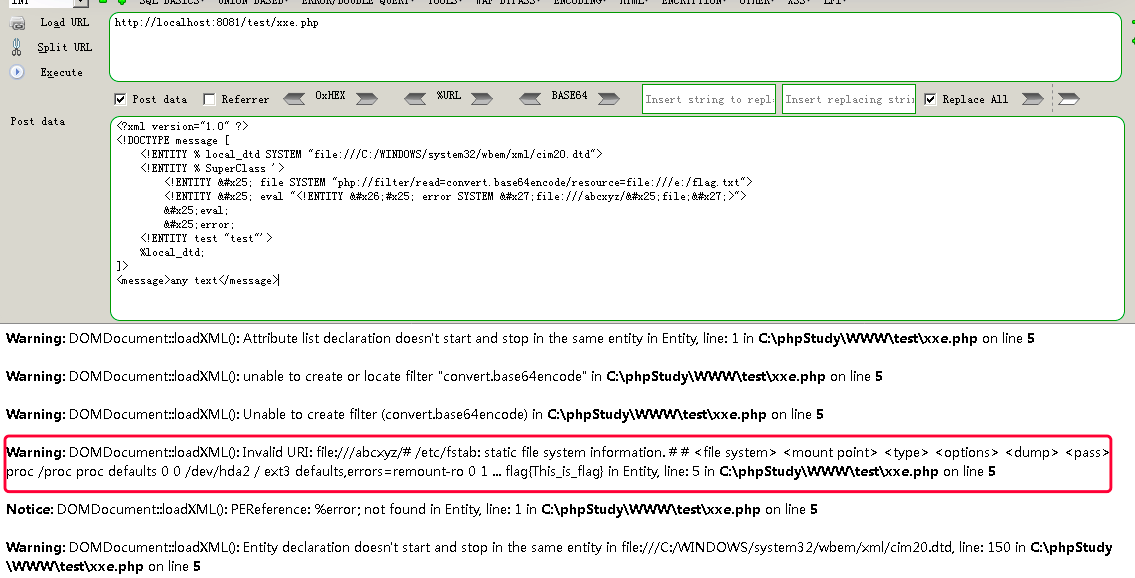Click the BASE64 label
The image size is (1135, 578).
tap(569, 95)
